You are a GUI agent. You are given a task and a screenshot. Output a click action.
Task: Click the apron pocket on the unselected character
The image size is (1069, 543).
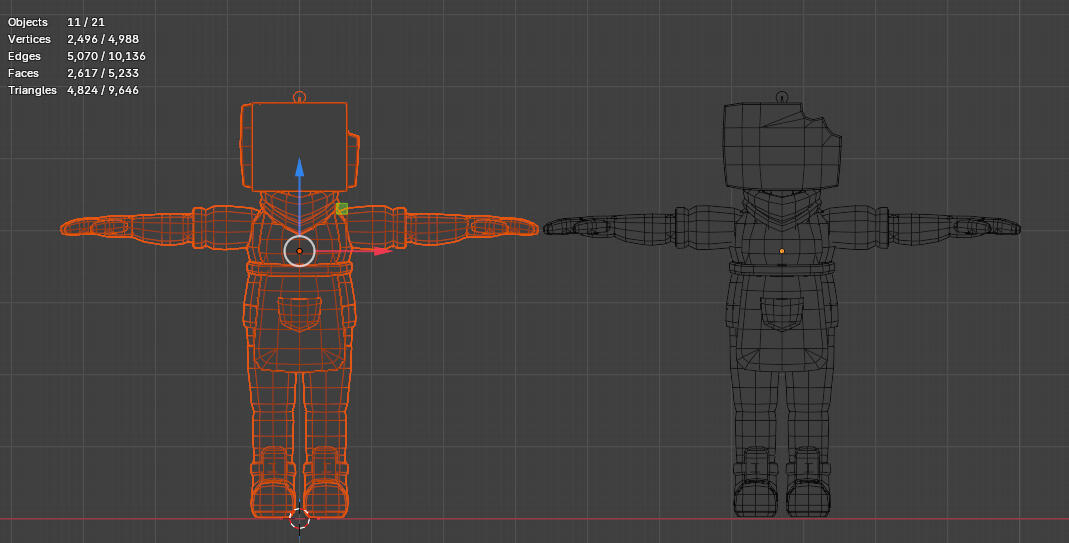point(782,314)
